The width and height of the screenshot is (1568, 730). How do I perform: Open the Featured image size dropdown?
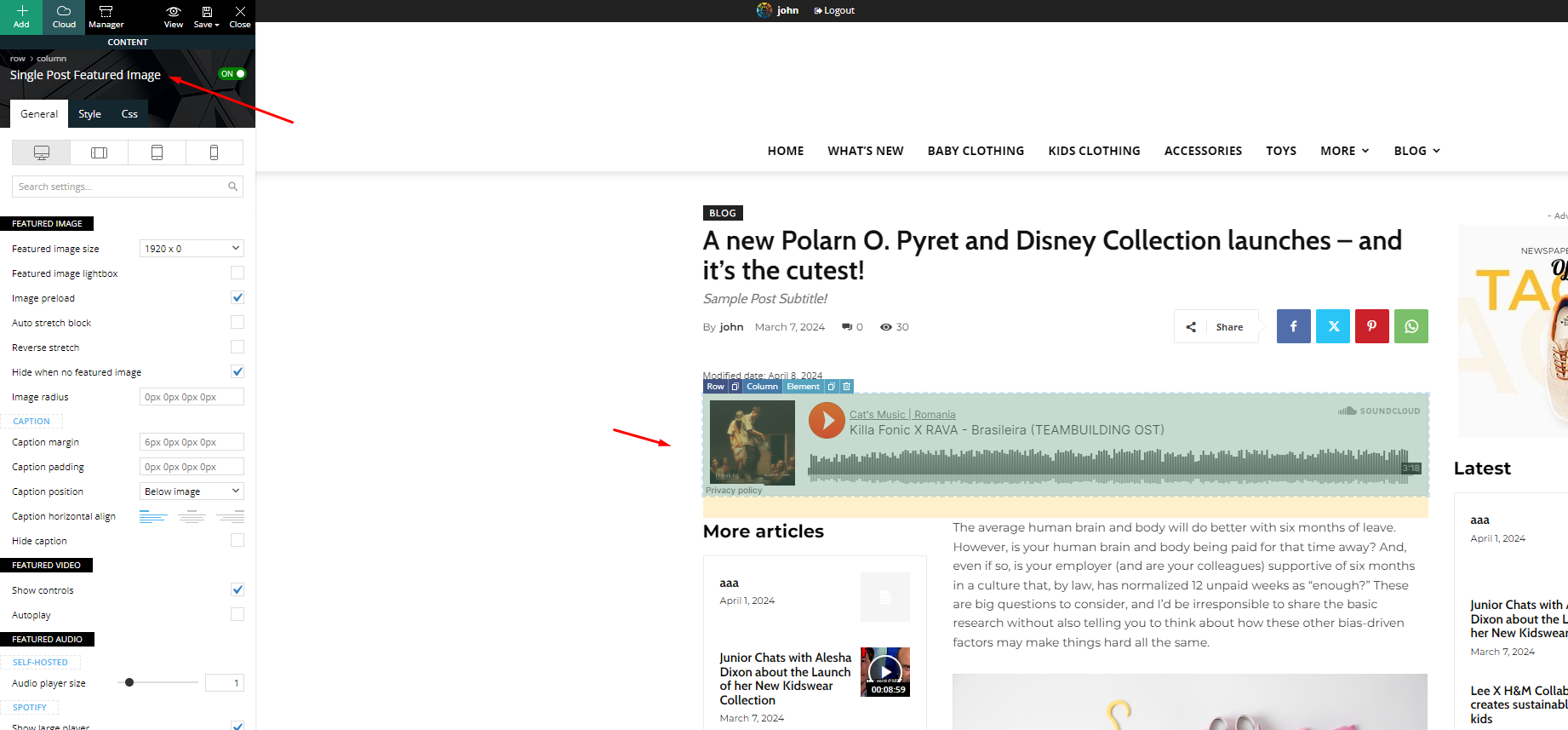192,249
